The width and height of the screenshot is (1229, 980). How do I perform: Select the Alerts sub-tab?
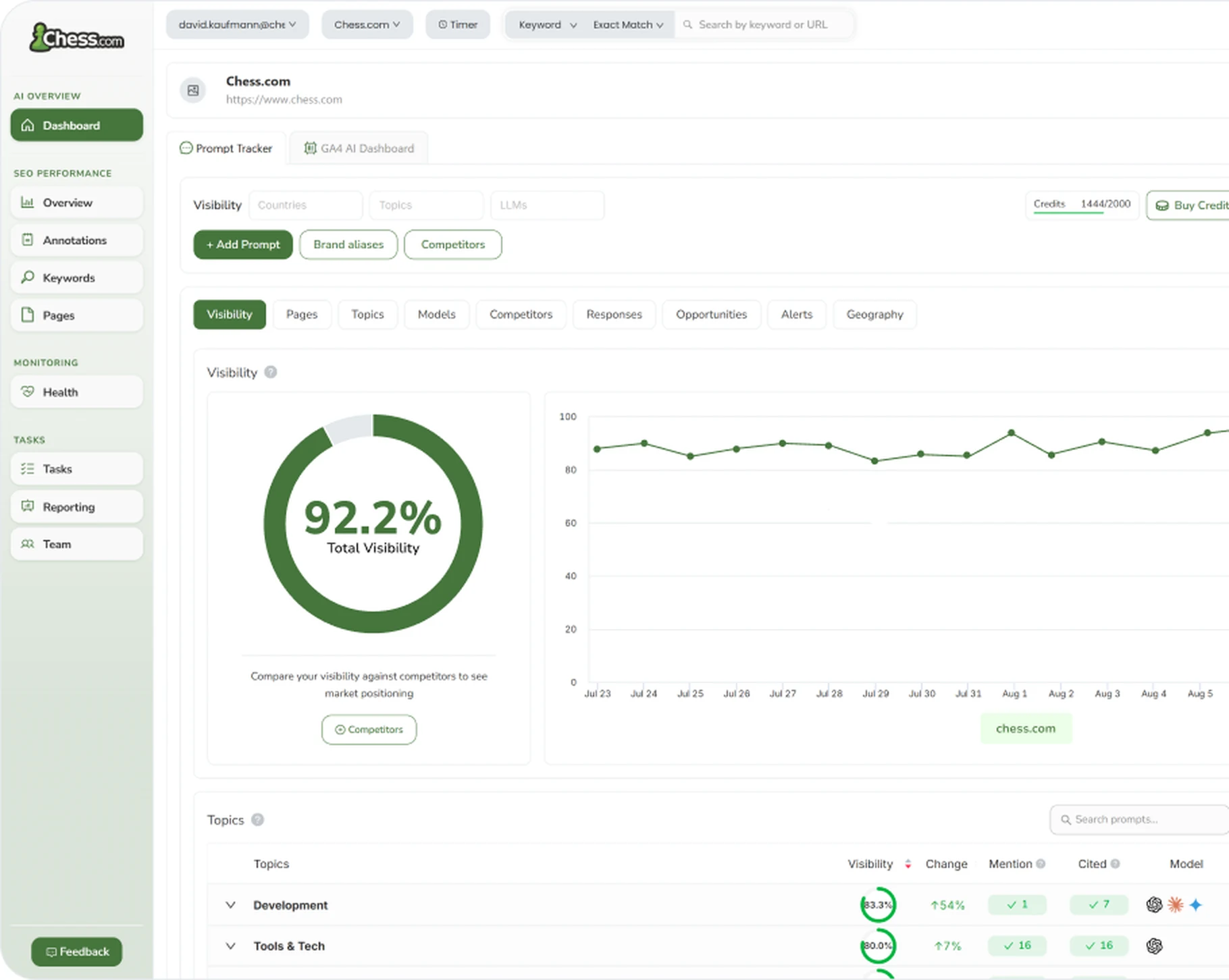(x=797, y=315)
